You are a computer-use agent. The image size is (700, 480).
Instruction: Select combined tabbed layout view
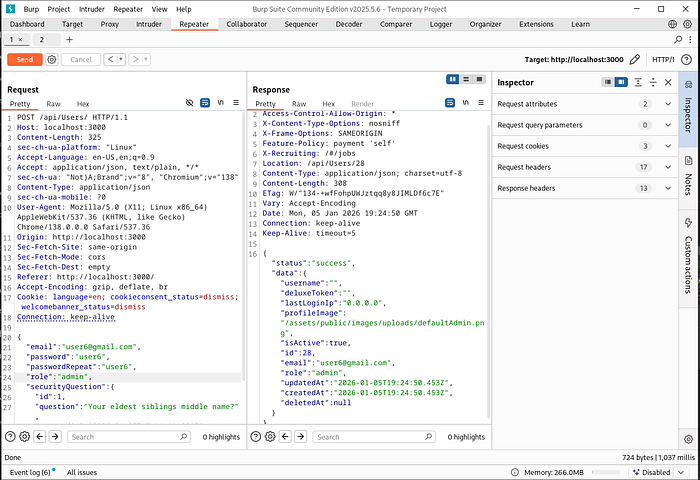pyautogui.click(x=479, y=79)
